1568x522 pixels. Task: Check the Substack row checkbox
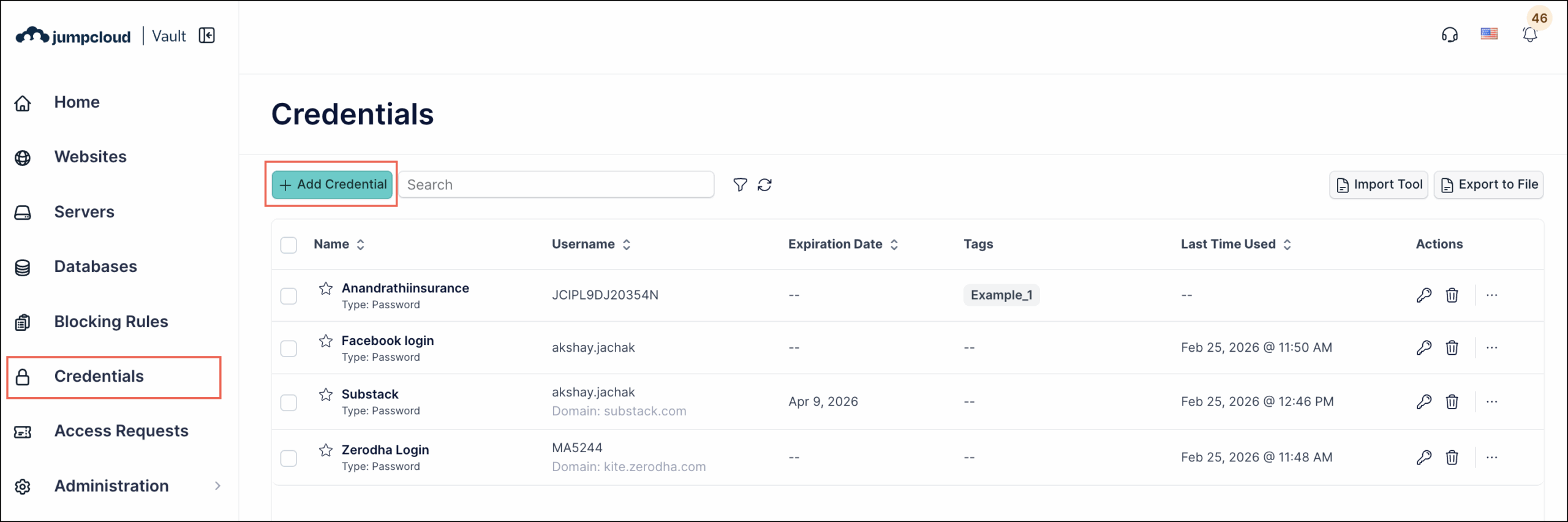tap(288, 403)
